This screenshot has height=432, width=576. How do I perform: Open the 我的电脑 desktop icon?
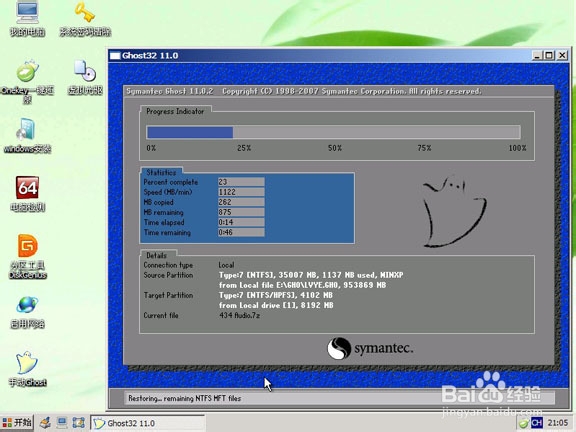click(27, 19)
